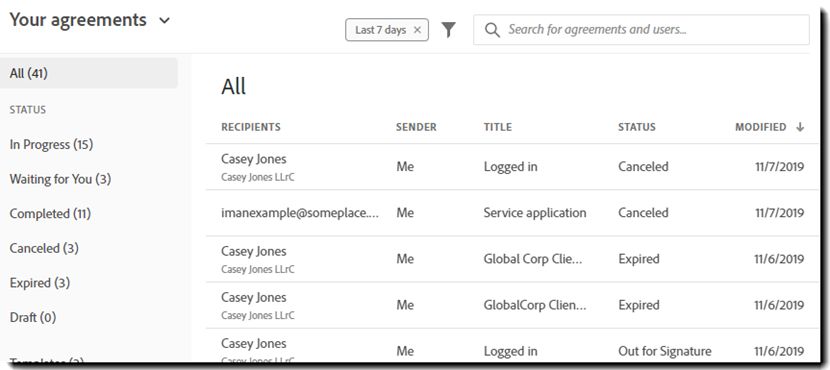Open the filter funnel icon
This screenshot has width=830, height=370.
coord(448,30)
